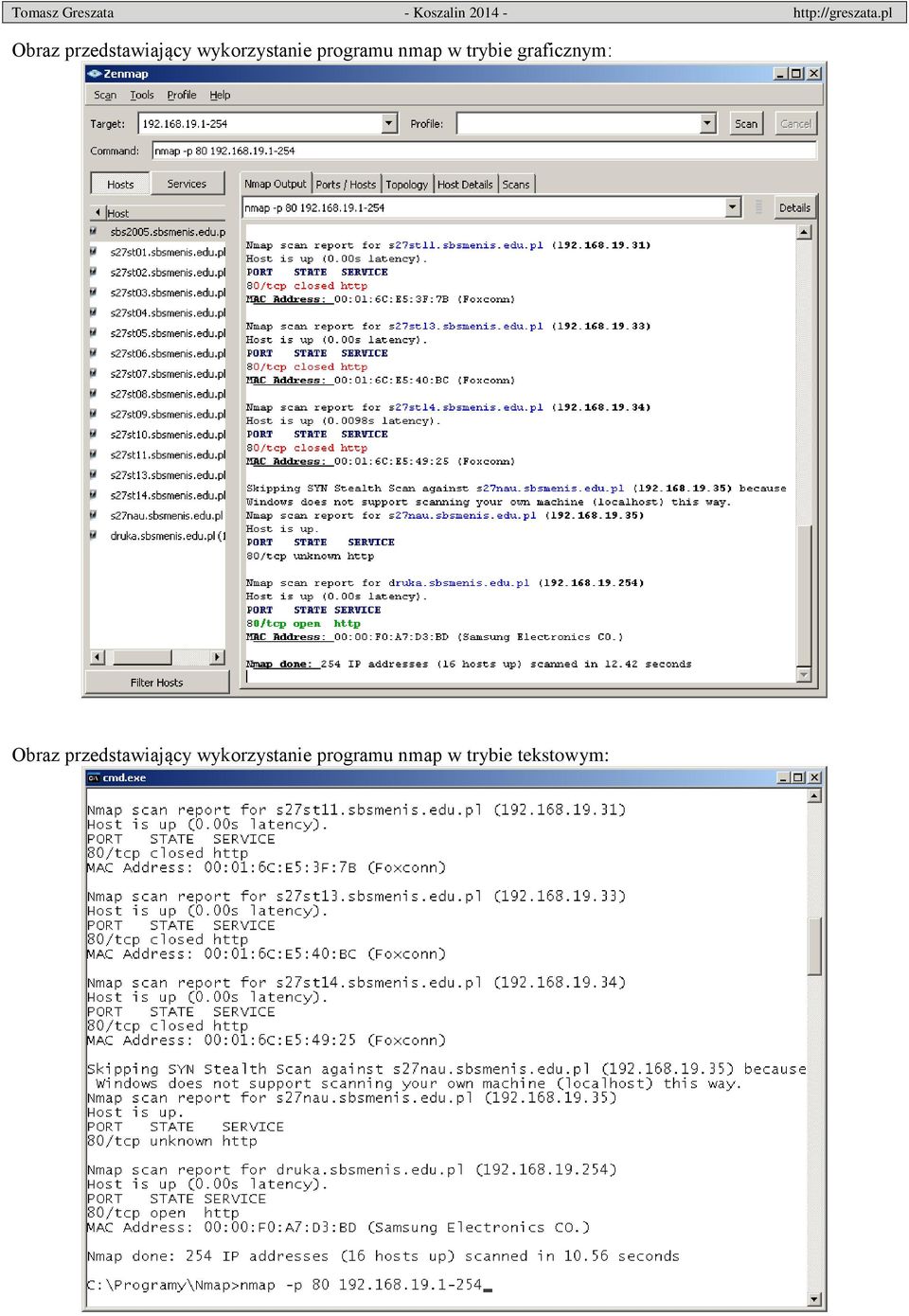Screen dimensions: 909x1316
Task: Click "80/tcp open http" line in Zenmap output
Action: pyautogui.click(x=303, y=624)
